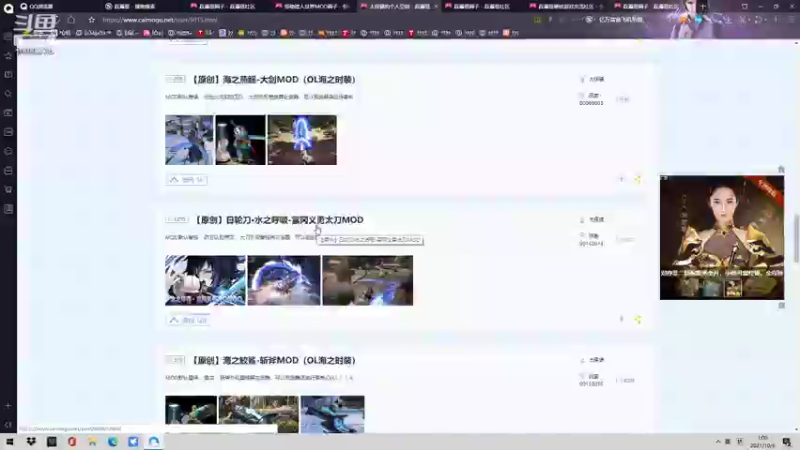Click the category badge before 日轮刀 title
Viewport: 800px width, 450px height.
[x=177, y=220]
